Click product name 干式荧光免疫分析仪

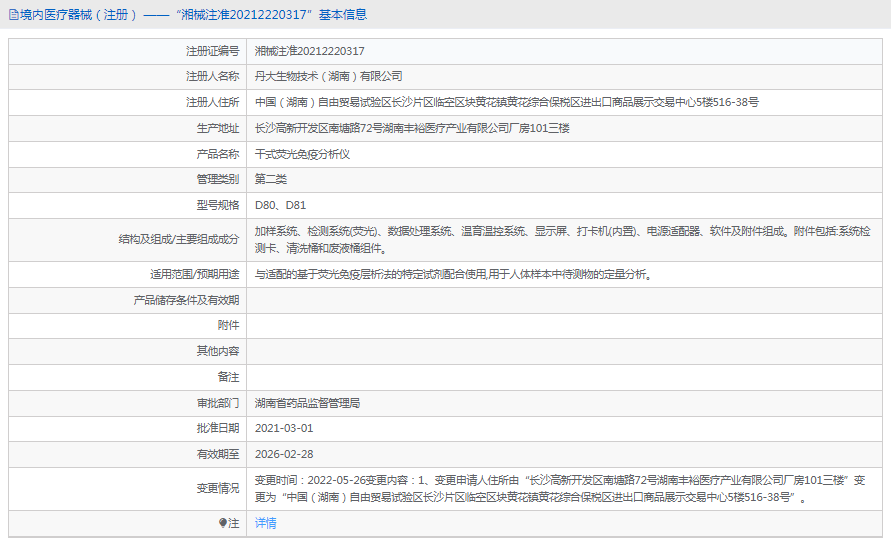(302, 154)
